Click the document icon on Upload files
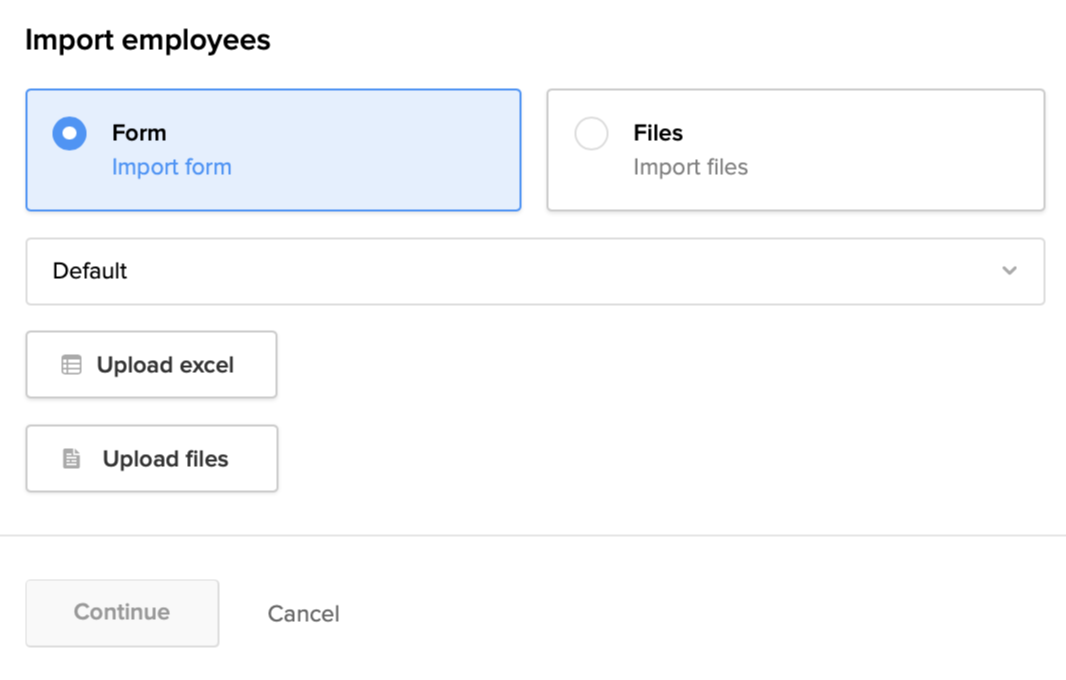Screen dimensions: 1066x680 coord(71,459)
